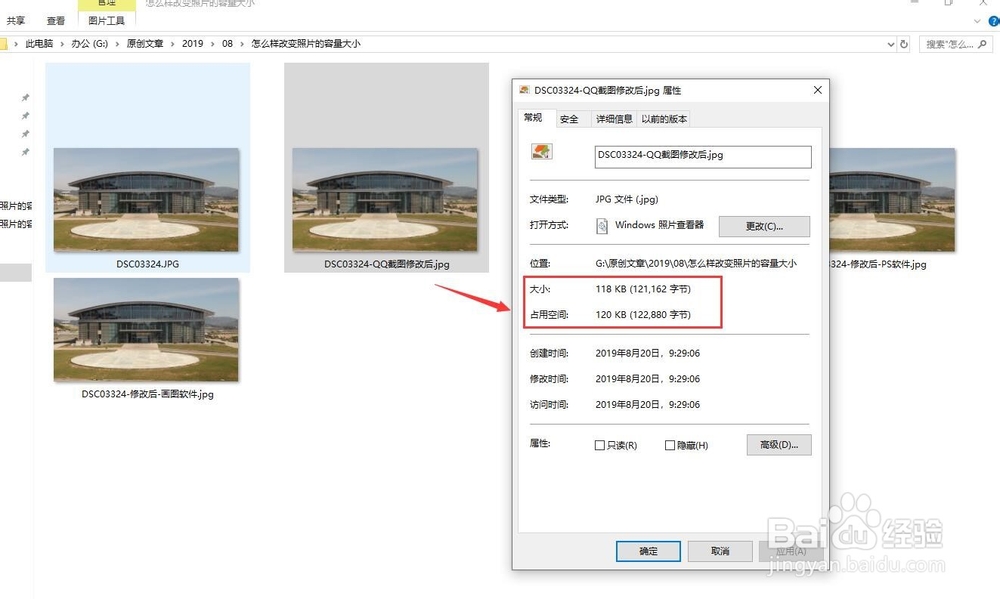Enable the 隐藏(H) hidden checkbox

[670, 444]
